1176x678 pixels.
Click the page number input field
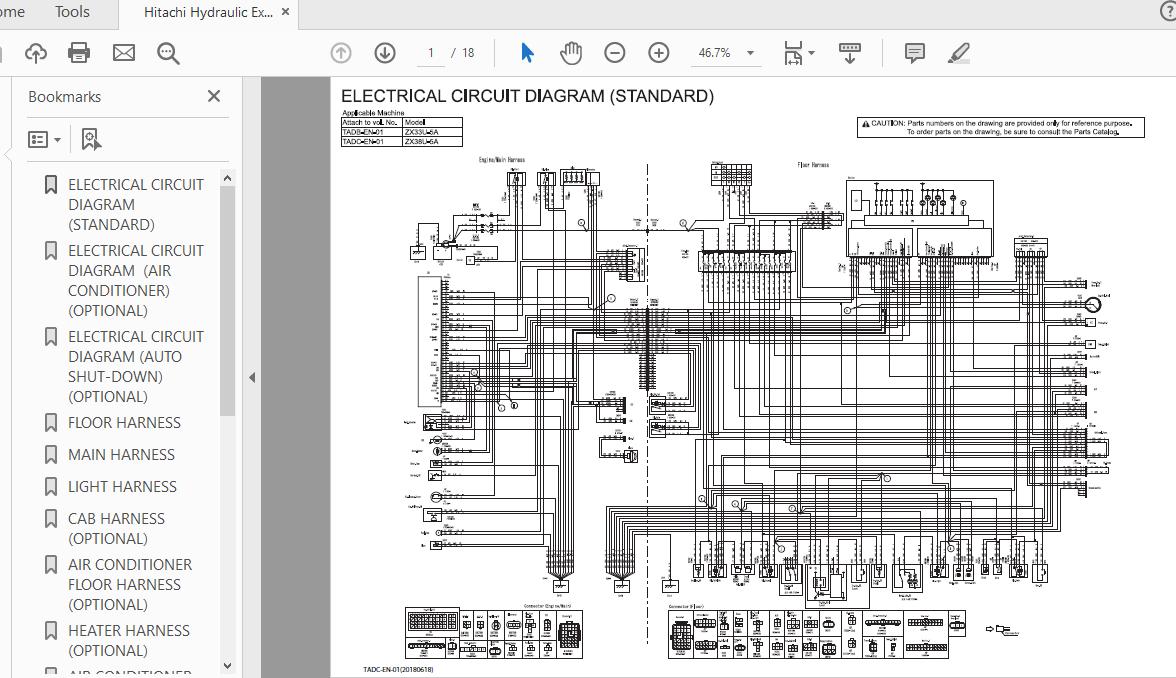click(x=431, y=53)
